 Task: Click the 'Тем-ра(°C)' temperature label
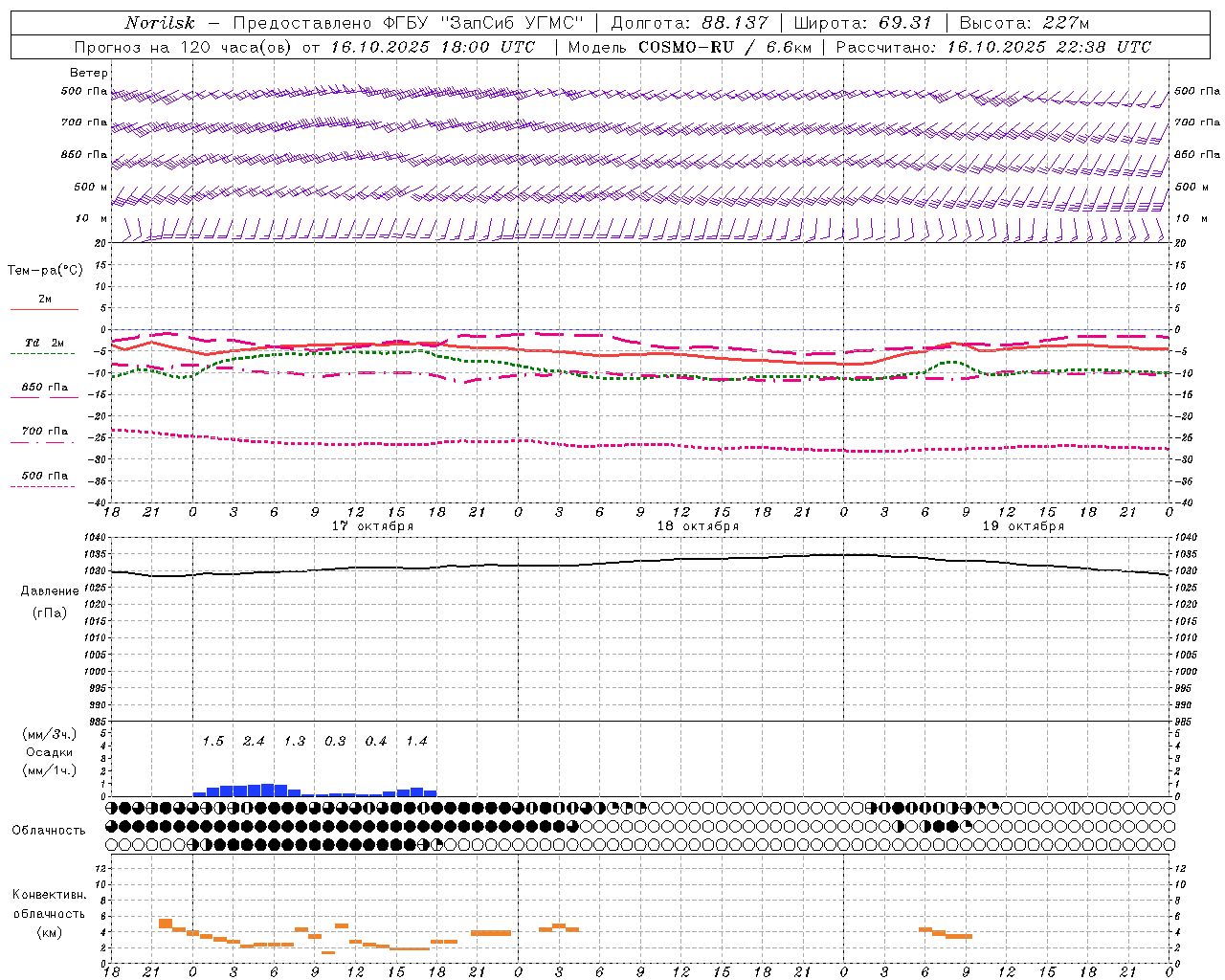click(45, 271)
